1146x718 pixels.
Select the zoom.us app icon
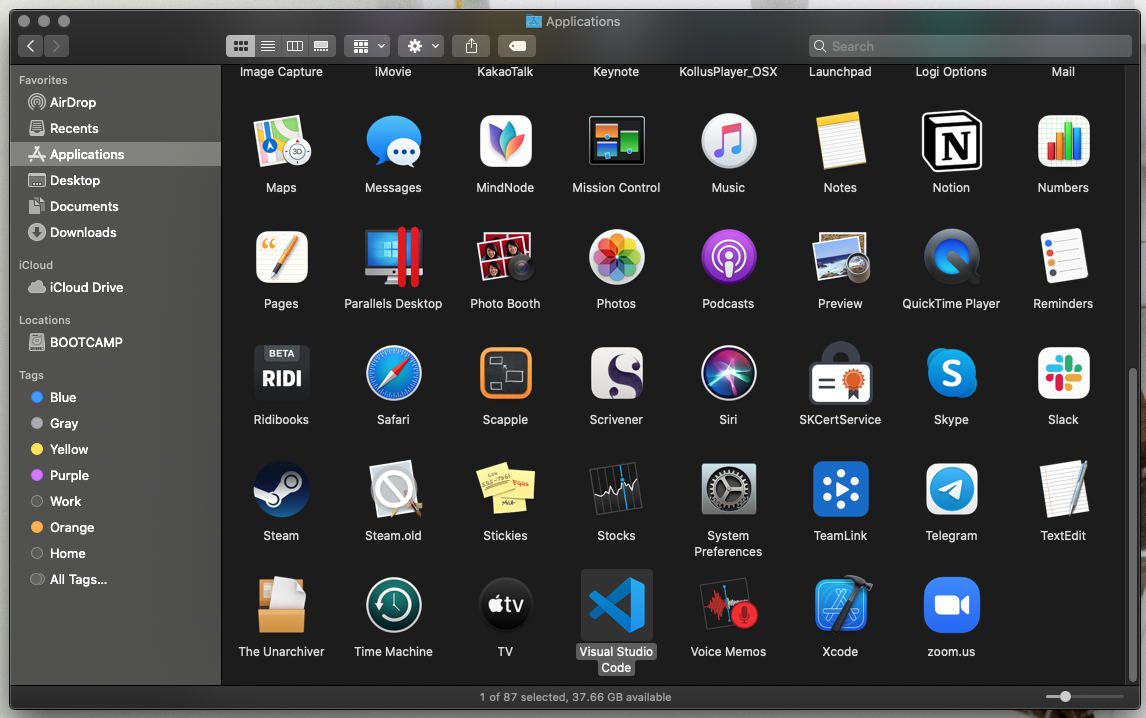951,605
